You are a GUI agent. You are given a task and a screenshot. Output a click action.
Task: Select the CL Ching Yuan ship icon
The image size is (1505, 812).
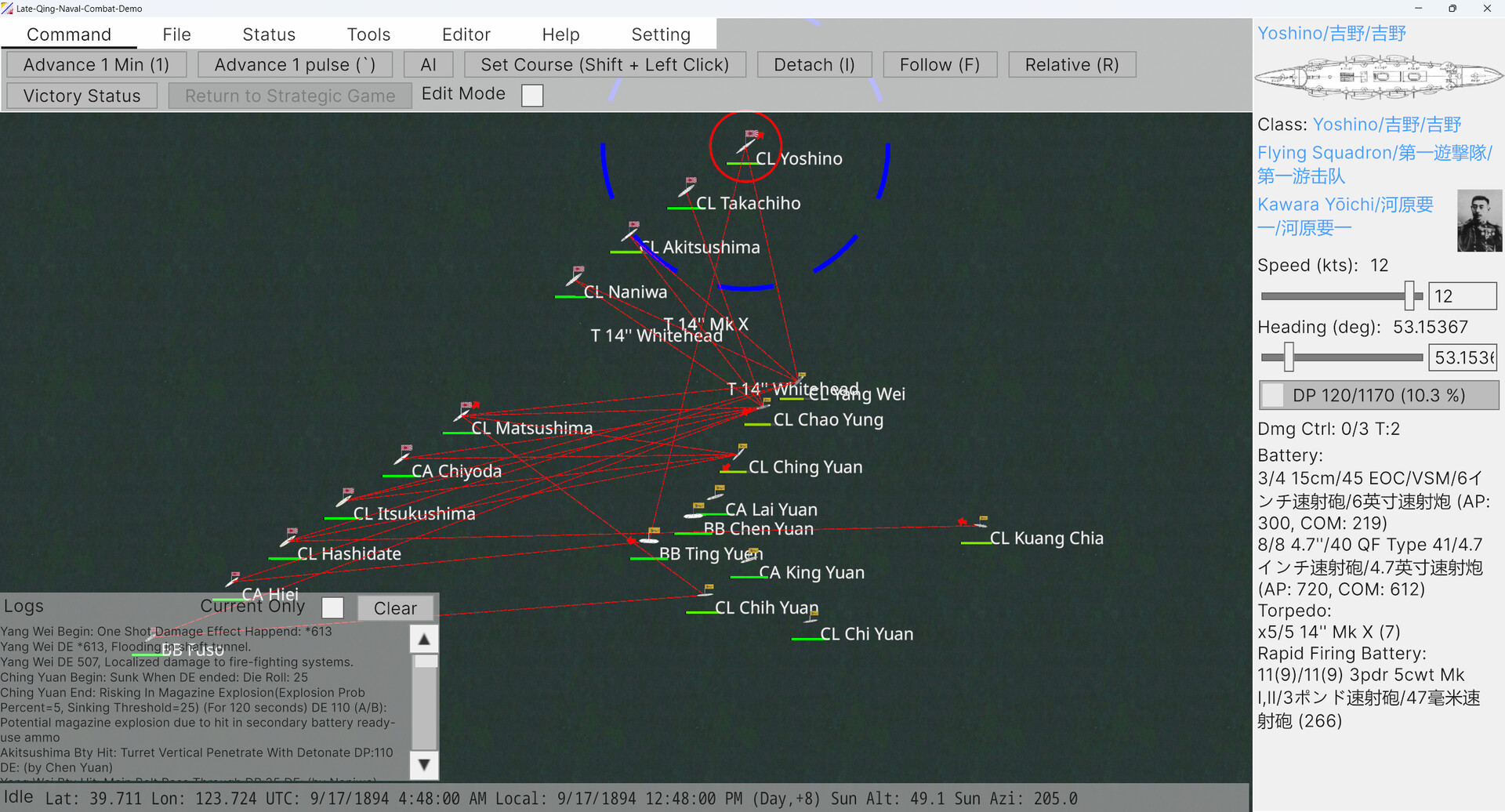738,453
